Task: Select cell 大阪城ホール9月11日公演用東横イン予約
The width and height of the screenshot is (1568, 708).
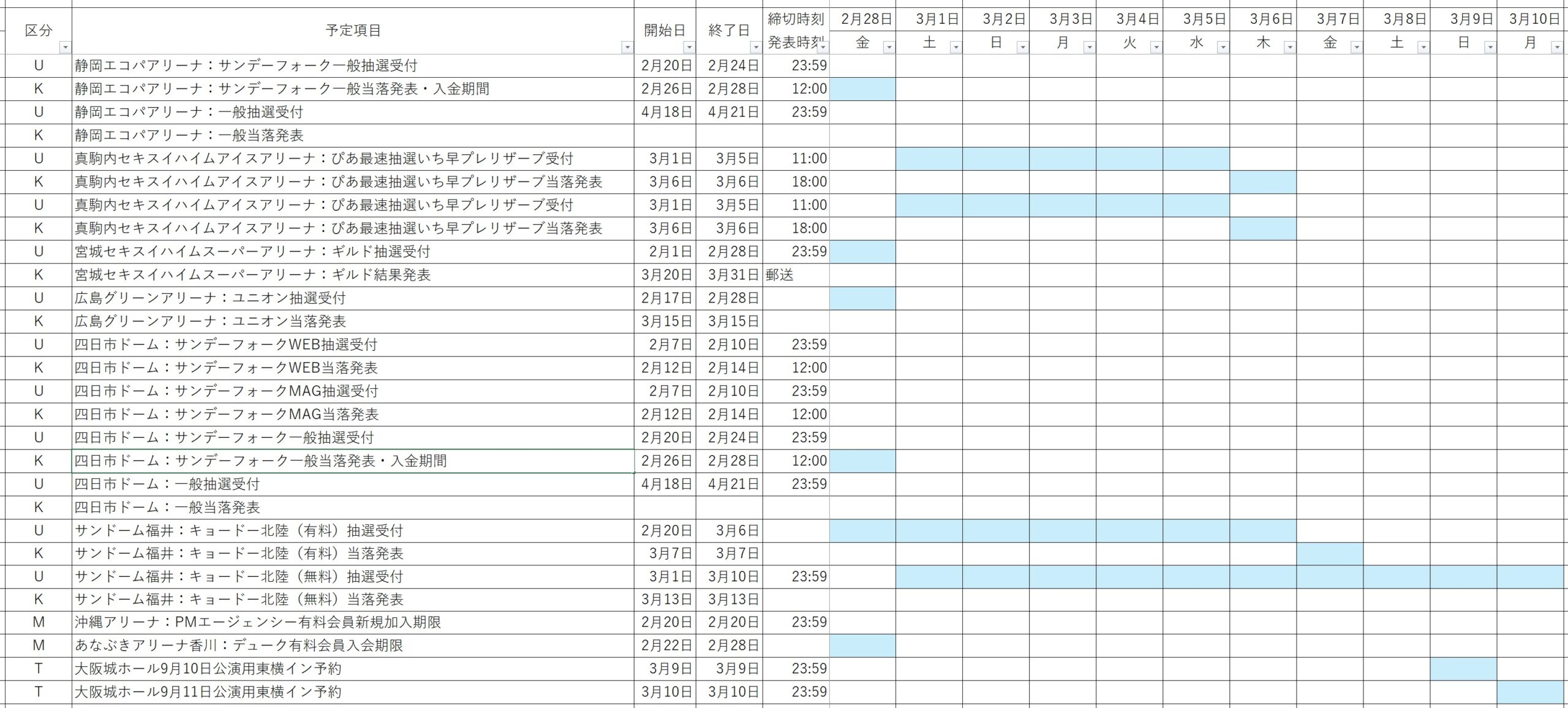Action: coord(353,693)
